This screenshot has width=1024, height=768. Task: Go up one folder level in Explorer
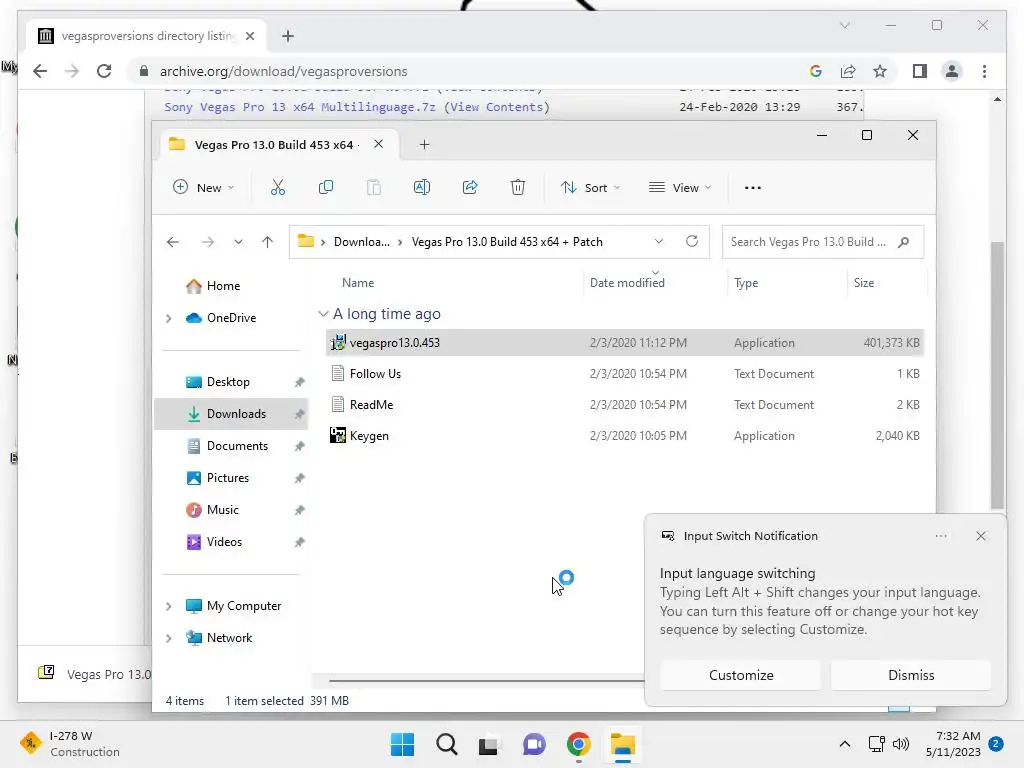267,242
